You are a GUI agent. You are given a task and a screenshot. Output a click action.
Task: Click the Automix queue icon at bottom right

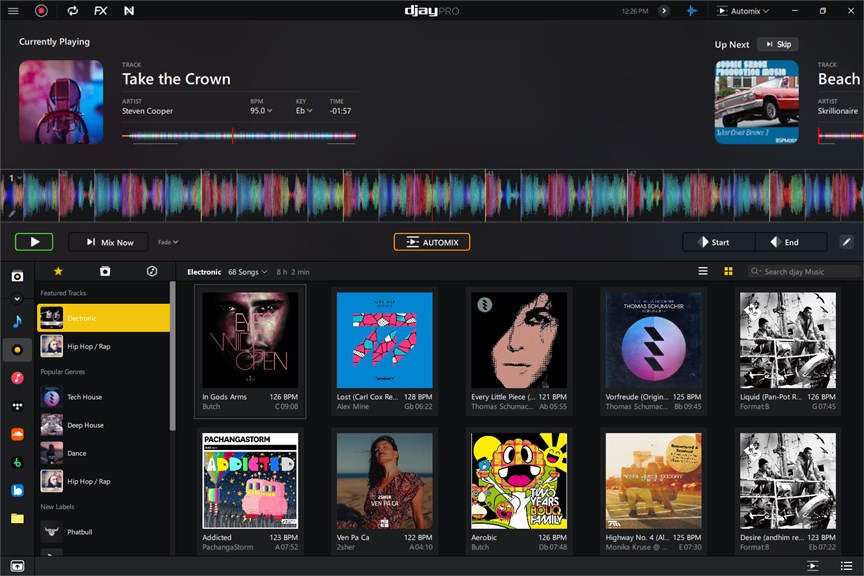813,566
